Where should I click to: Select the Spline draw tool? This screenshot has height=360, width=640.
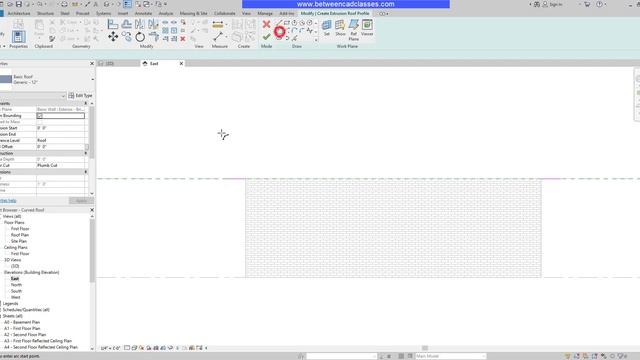[310, 31]
